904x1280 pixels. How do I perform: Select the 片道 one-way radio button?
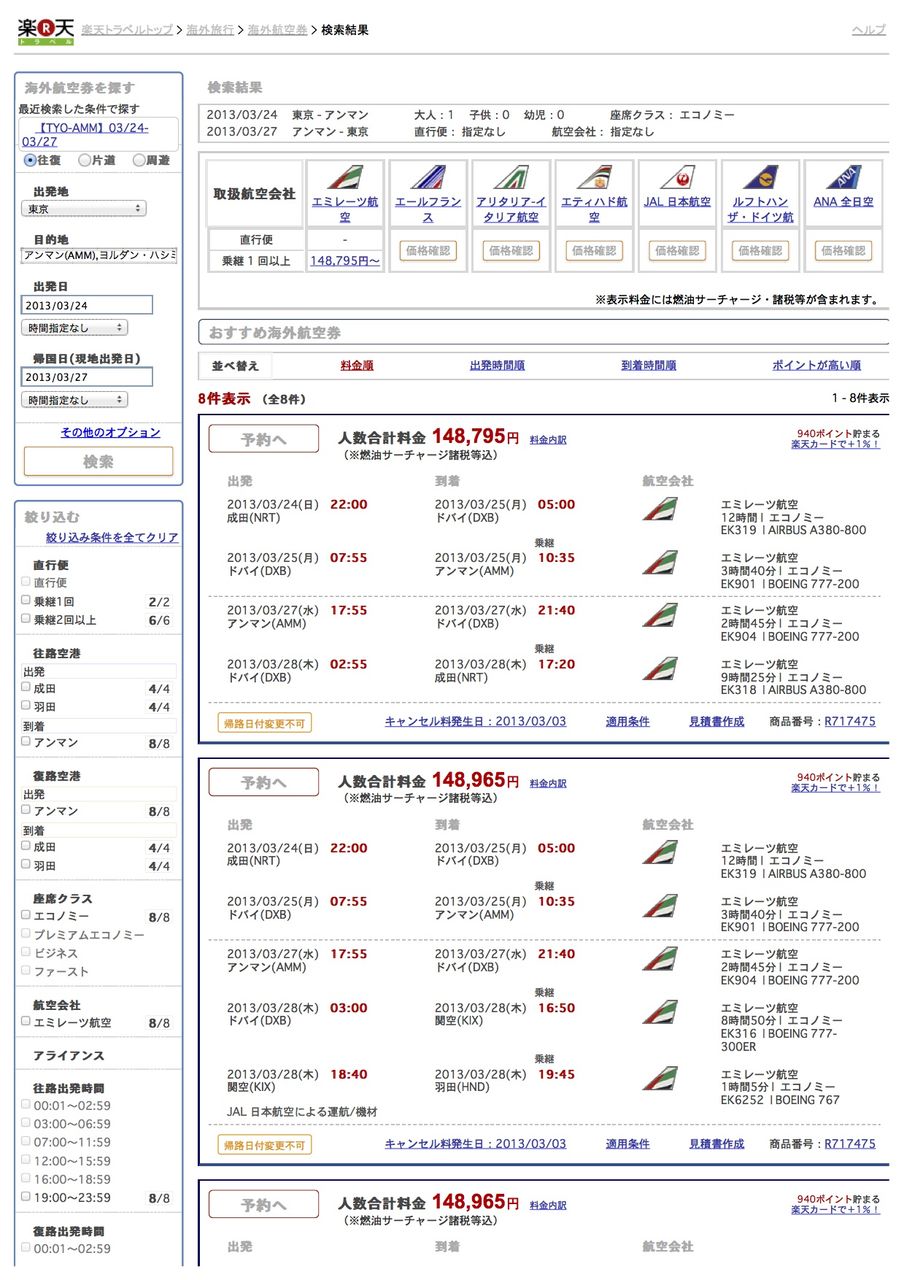pyautogui.click(x=84, y=160)
